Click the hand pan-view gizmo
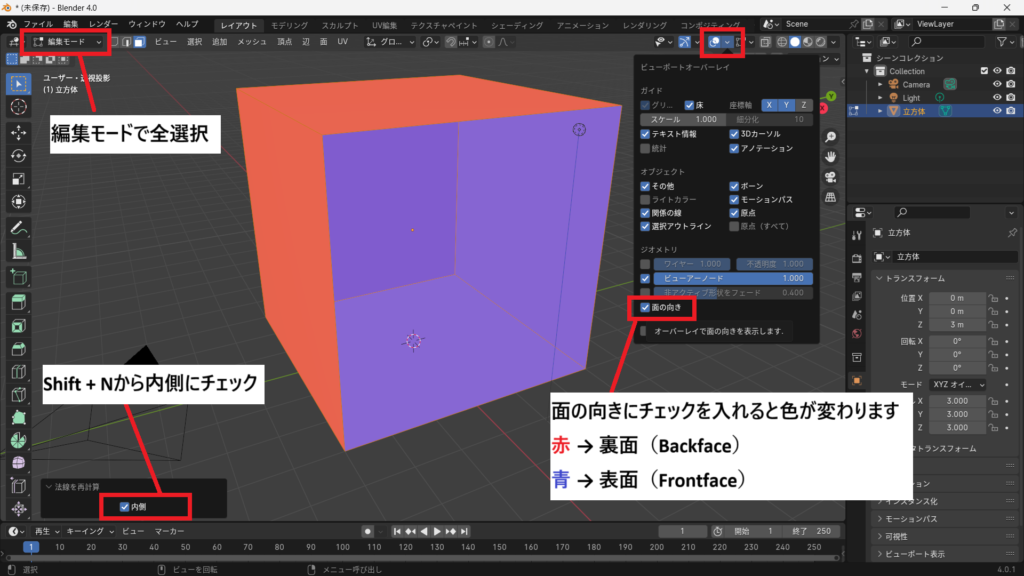The image size is (1024, 576). tap(830, 157)
